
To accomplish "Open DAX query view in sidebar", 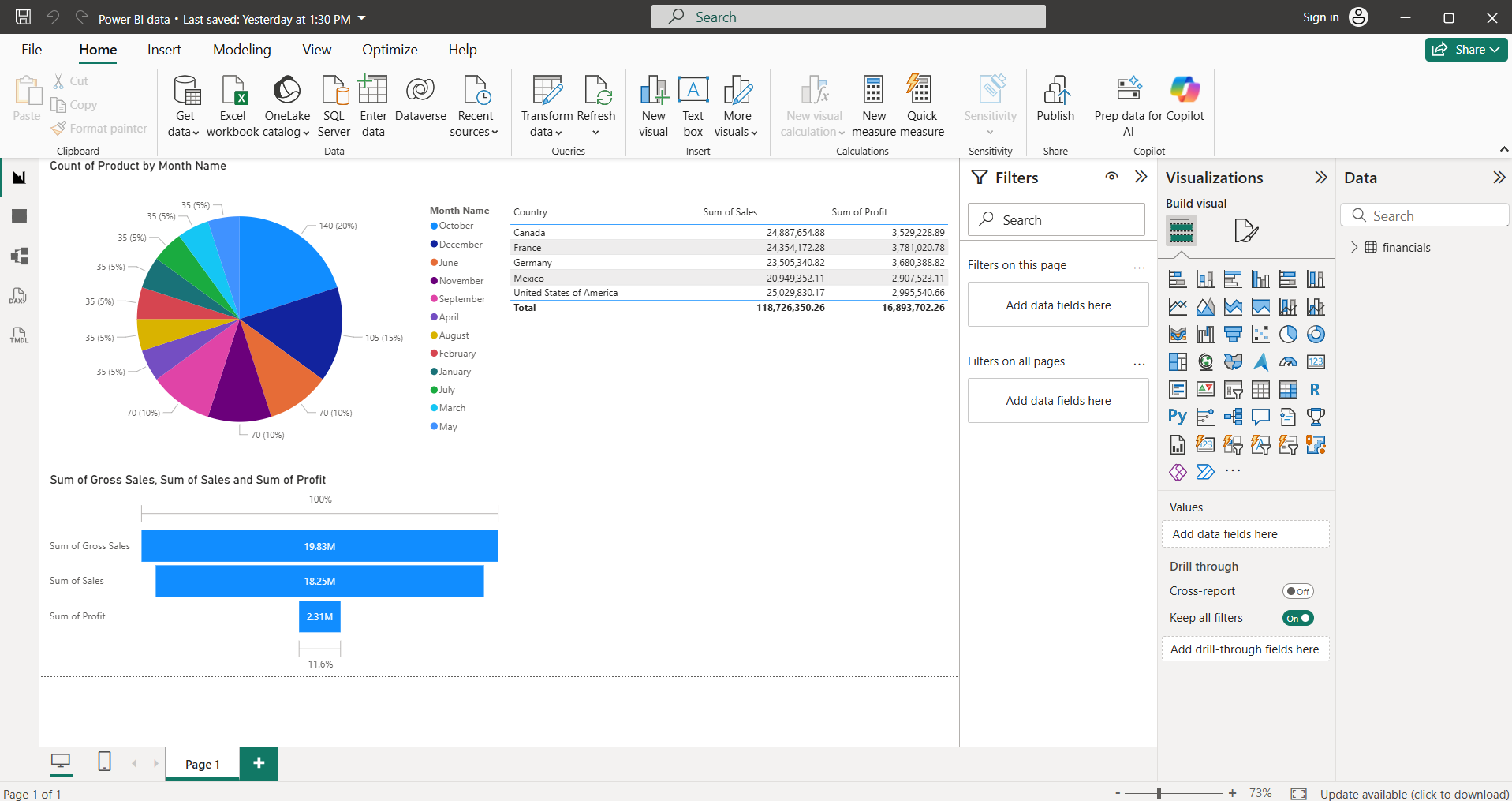I will 20,296.
